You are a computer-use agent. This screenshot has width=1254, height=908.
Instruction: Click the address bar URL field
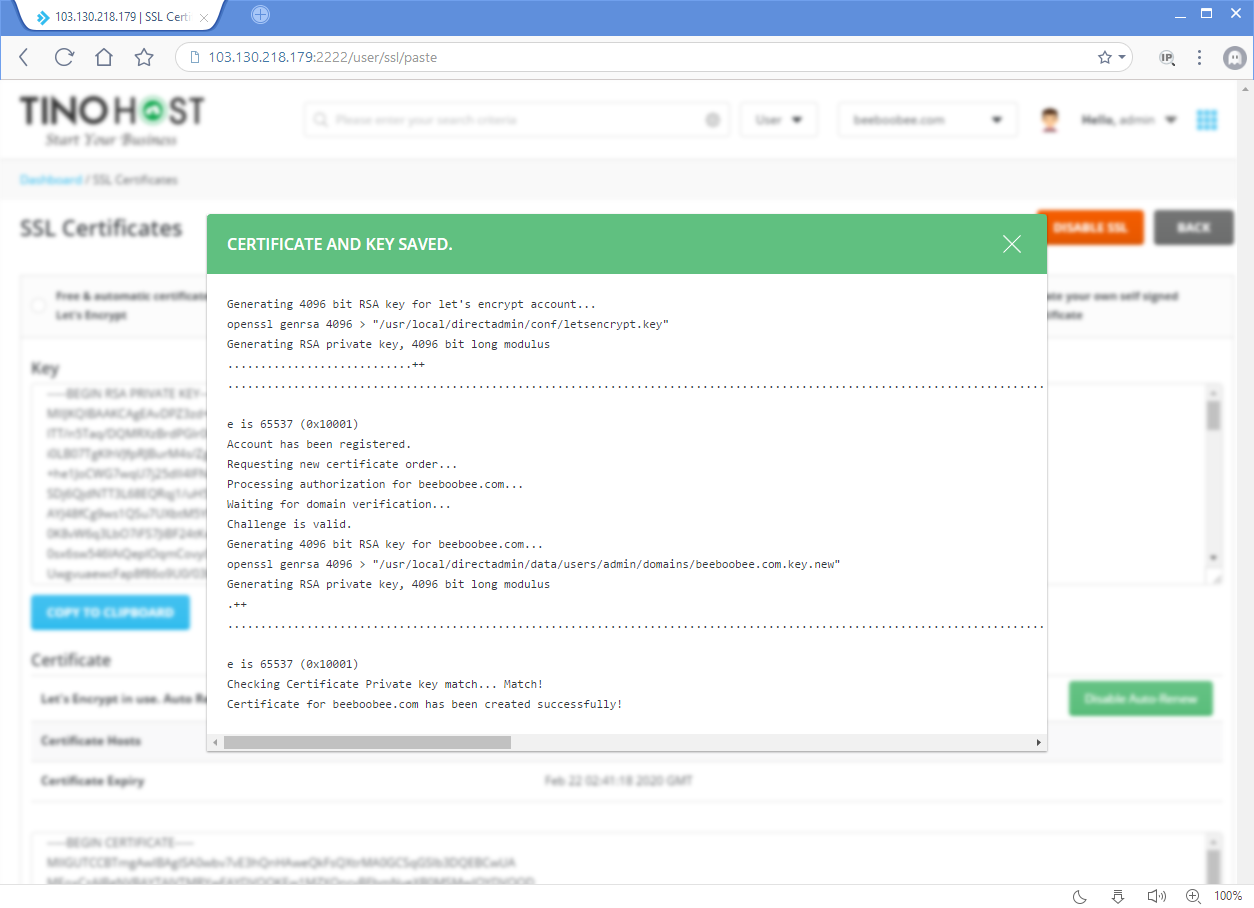click(x=640, y=57)
